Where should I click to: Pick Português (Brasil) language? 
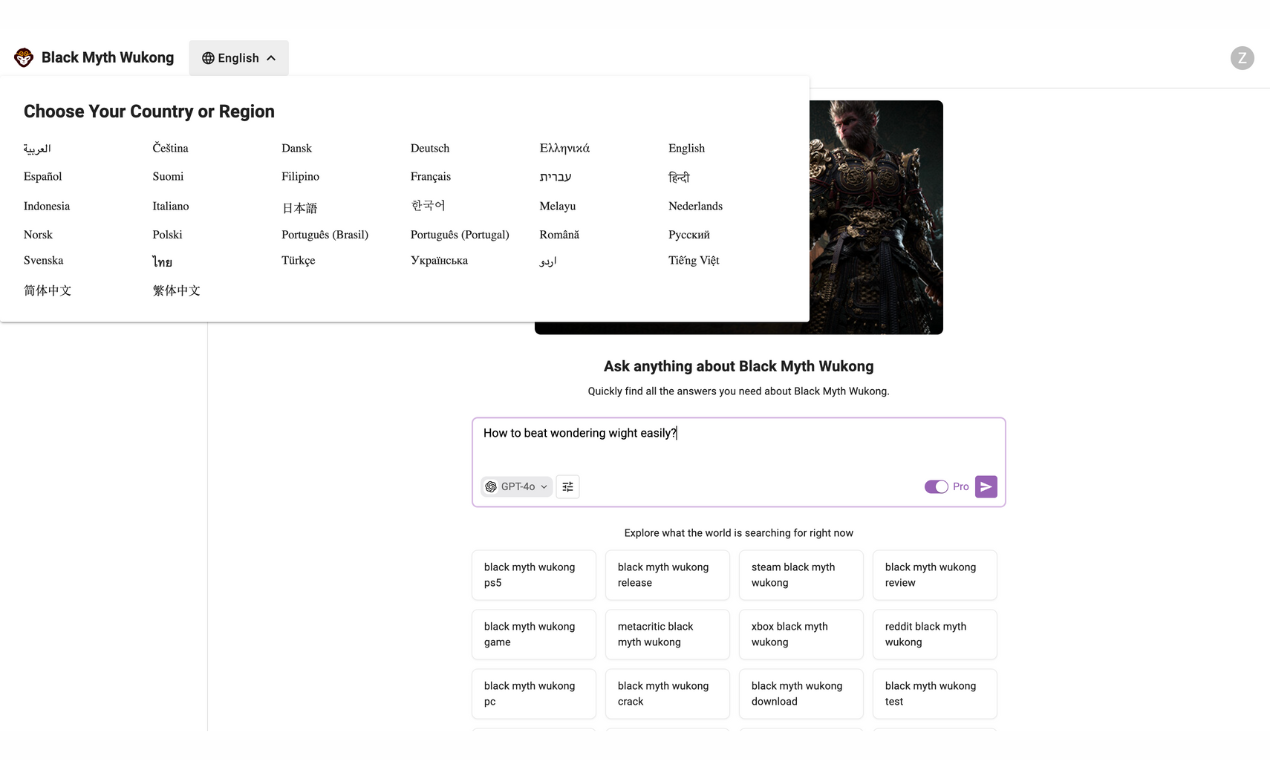point(325,234)
